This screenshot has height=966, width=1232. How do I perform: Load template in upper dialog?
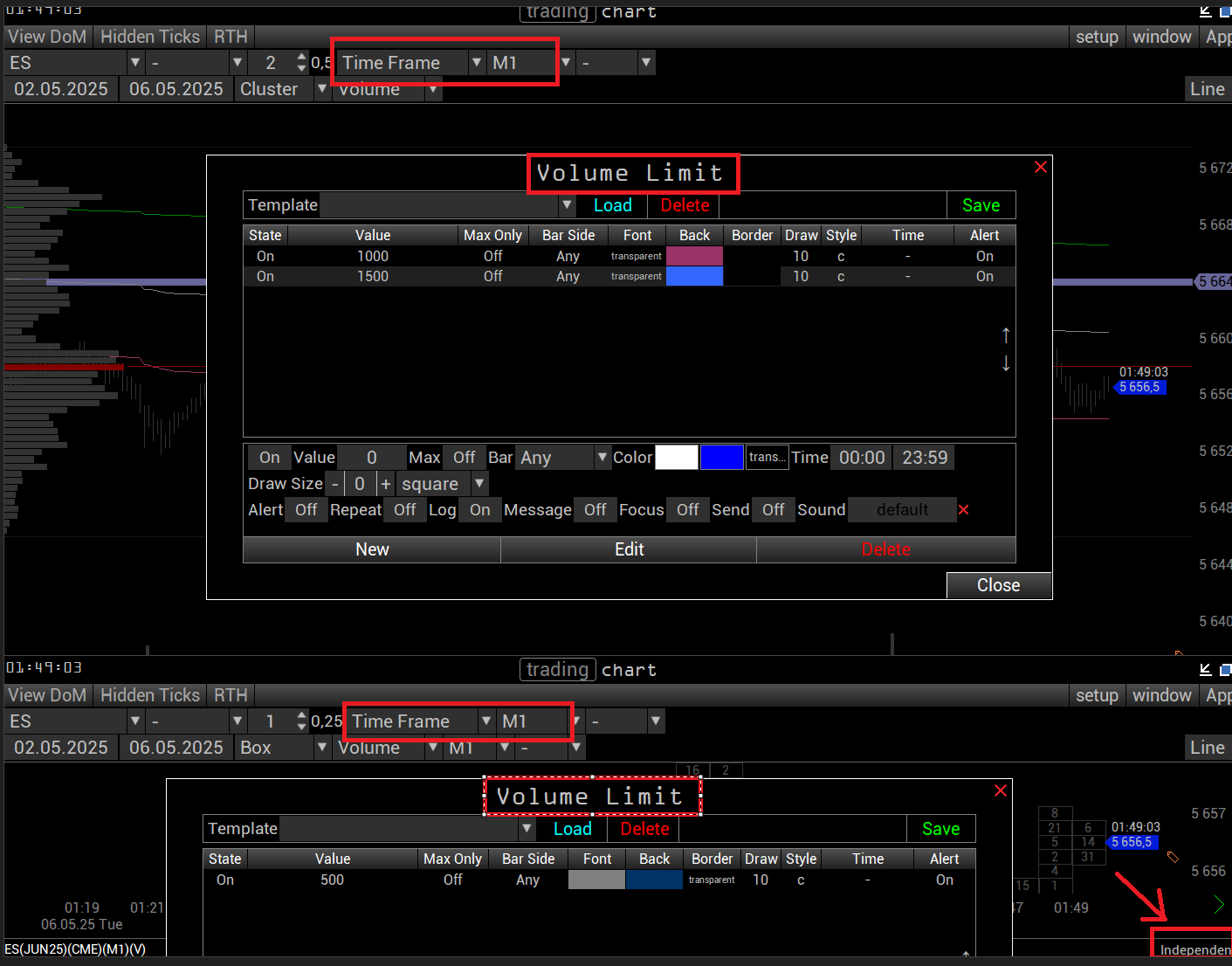612,205
